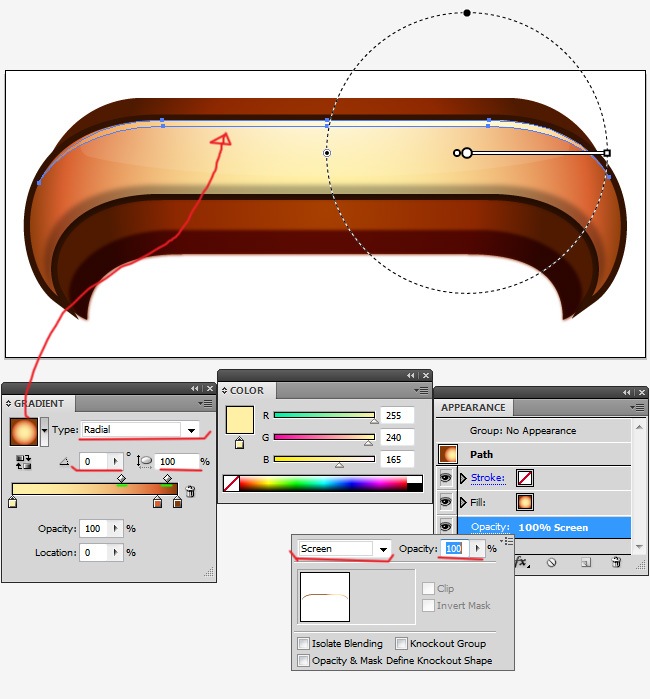The height and width of the screenshot is (699, 650).
Task: Open the Transparency popup options menu
Action: (x=507, y=541)
